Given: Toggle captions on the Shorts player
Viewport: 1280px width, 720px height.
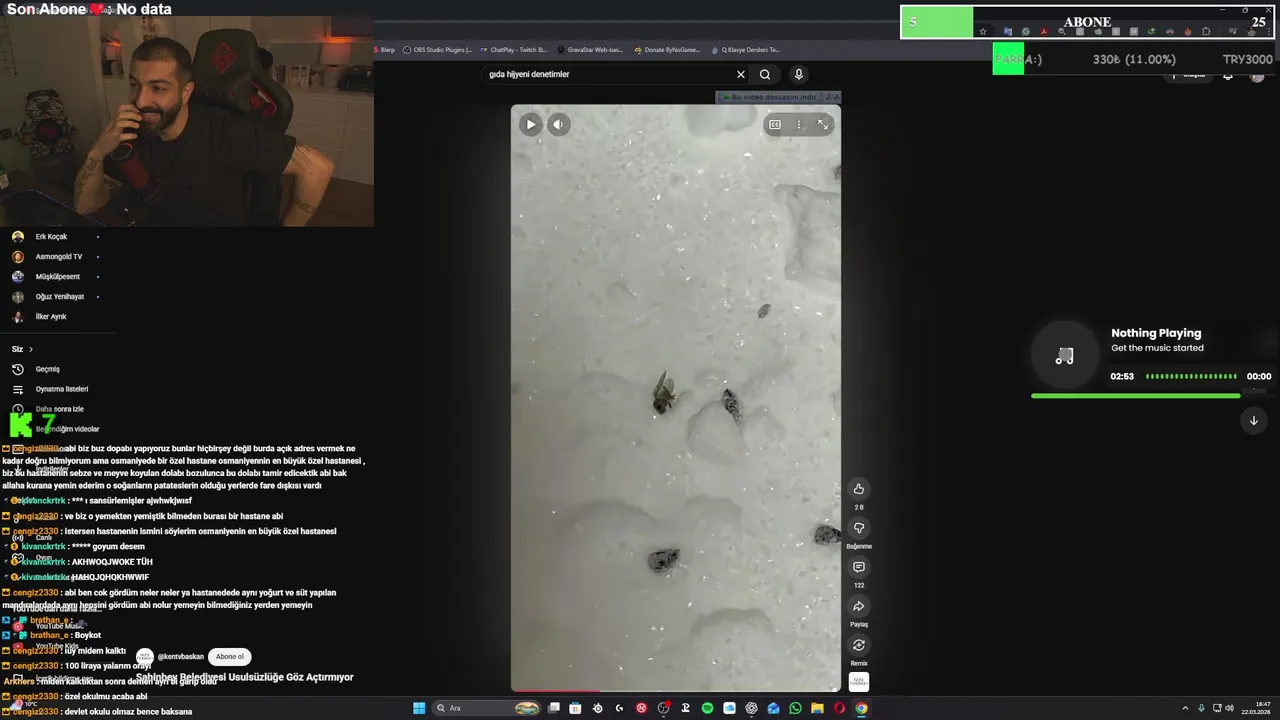Looking at the screenshot, I should pos(775,124).
